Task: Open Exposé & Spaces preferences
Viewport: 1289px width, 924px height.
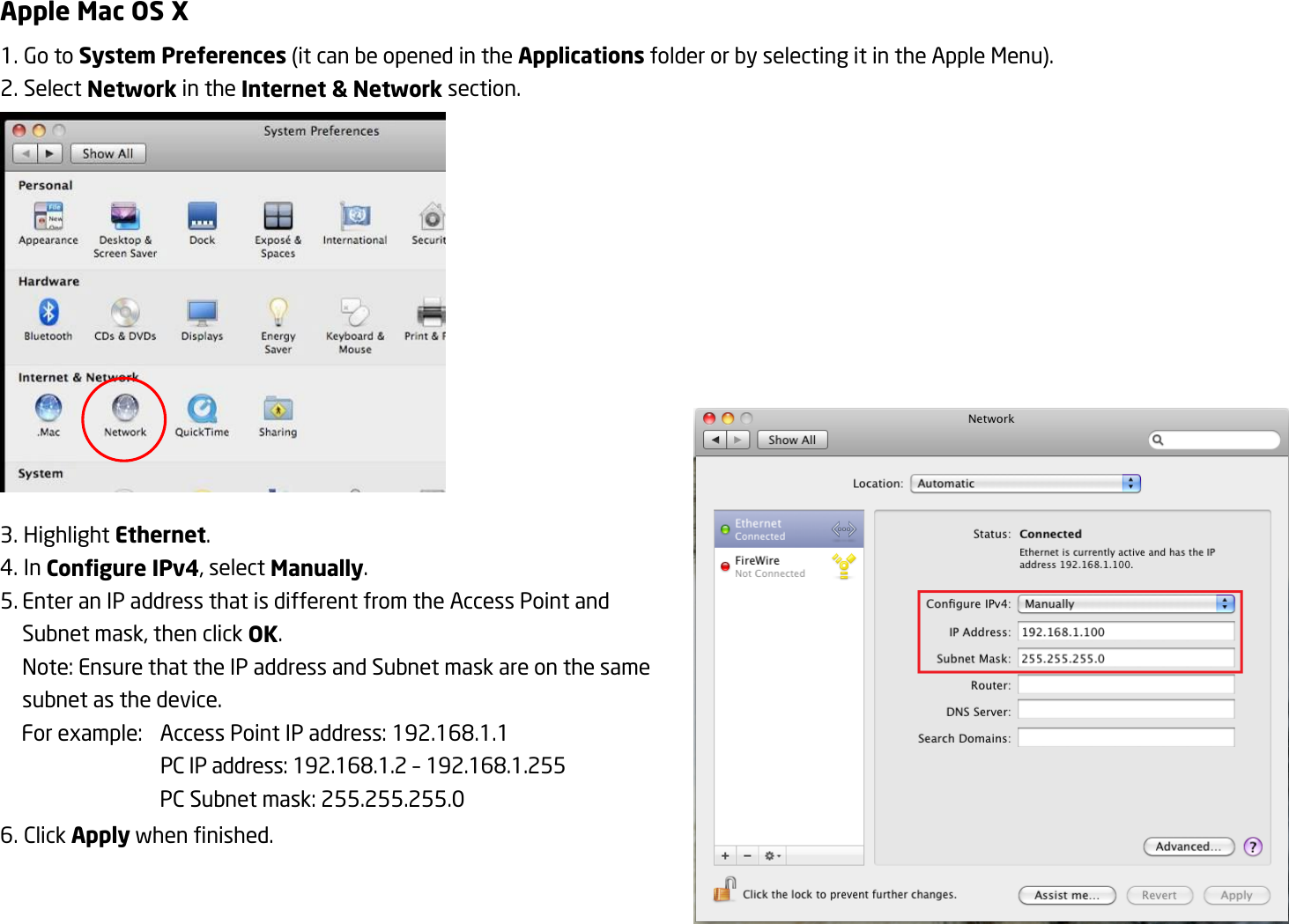Action: pyautogui.click(x=278, y=216)
